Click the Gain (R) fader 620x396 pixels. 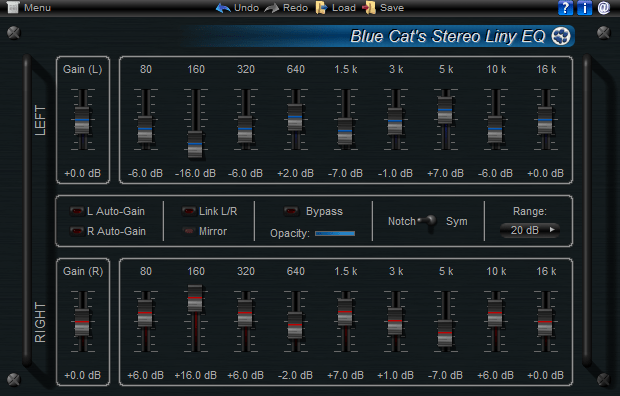[82, 322]
